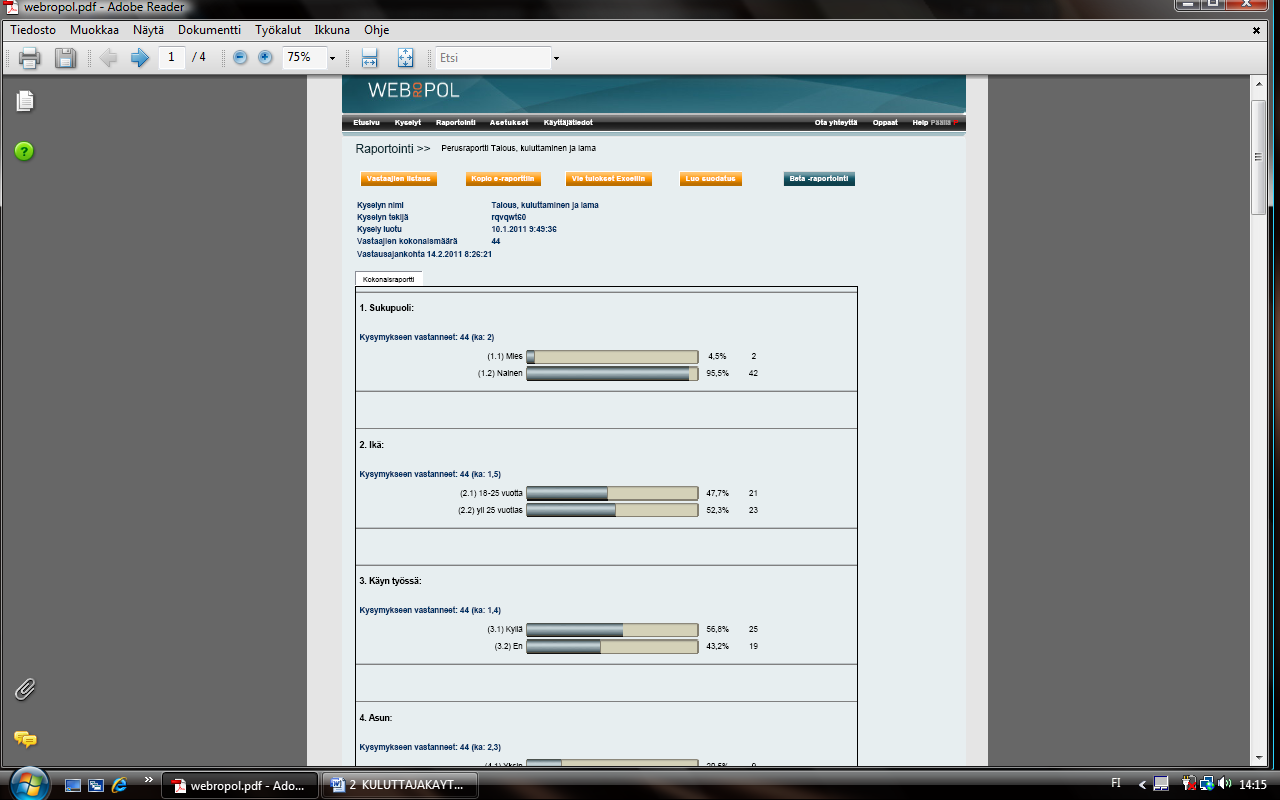Open the Tiedosto menu
1280x800 pixels.
33,30
